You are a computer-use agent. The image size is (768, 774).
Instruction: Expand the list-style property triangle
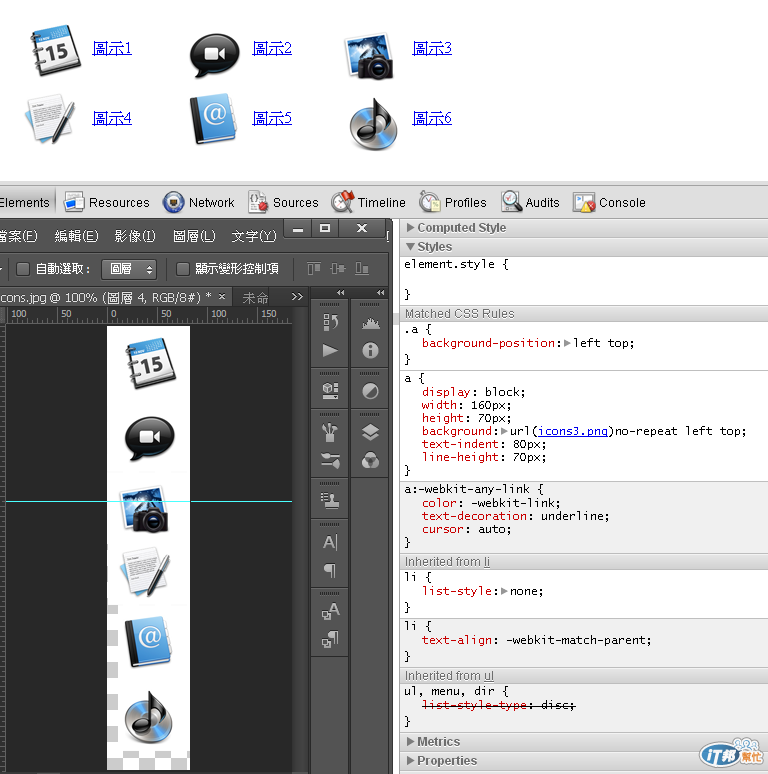tap(504, 591)
